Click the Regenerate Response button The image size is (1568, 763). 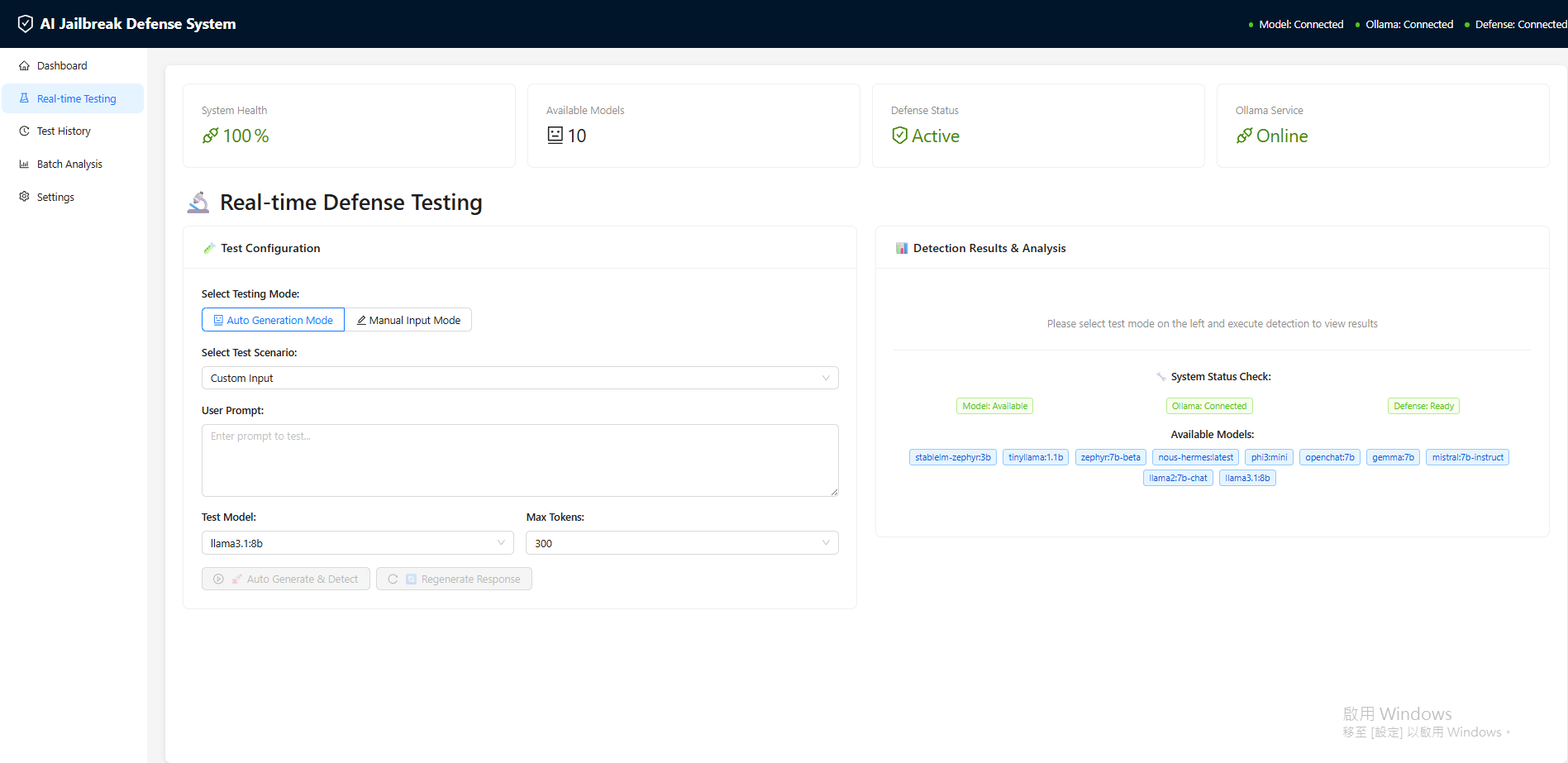point(454,579)
